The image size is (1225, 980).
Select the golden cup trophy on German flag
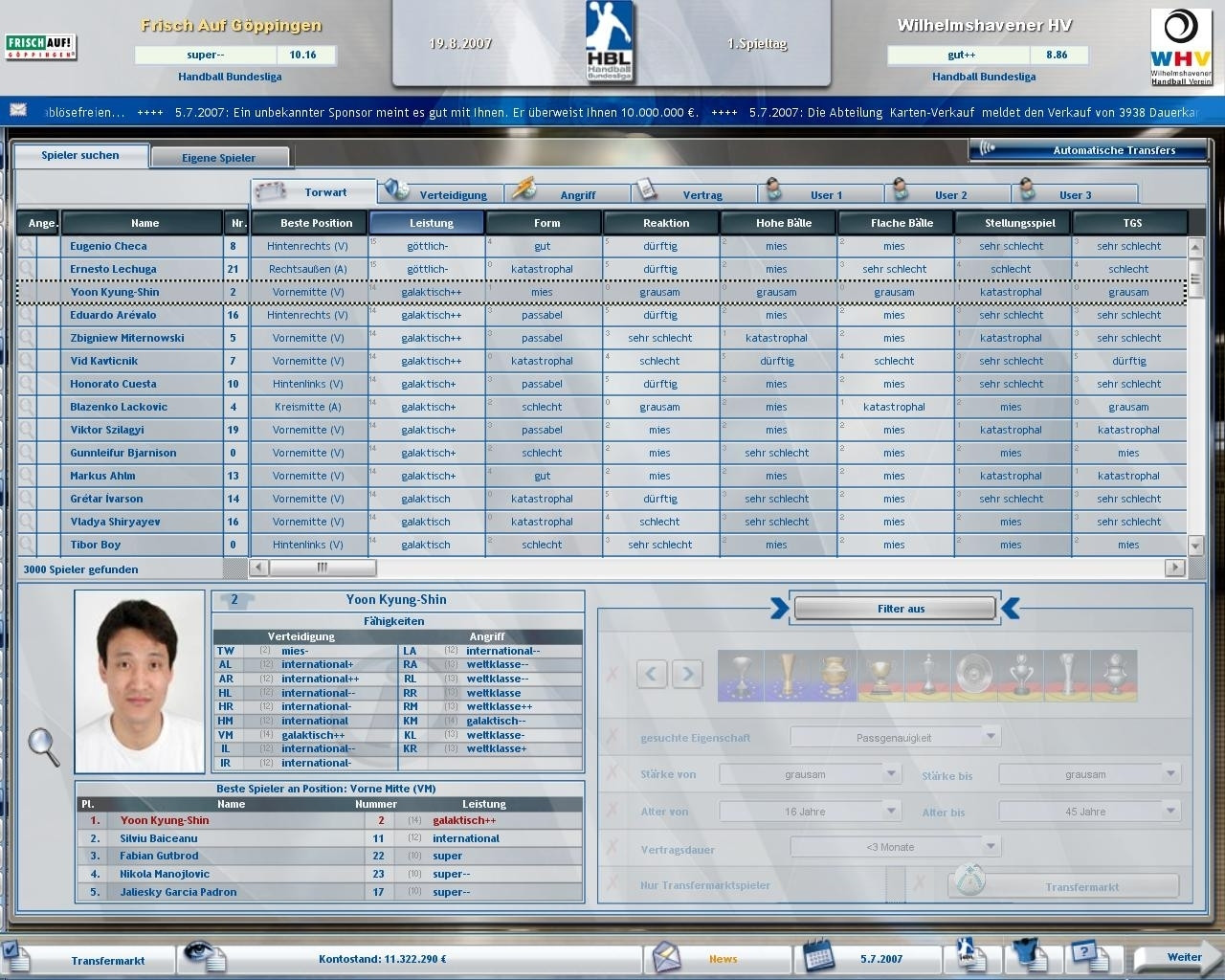880,676
